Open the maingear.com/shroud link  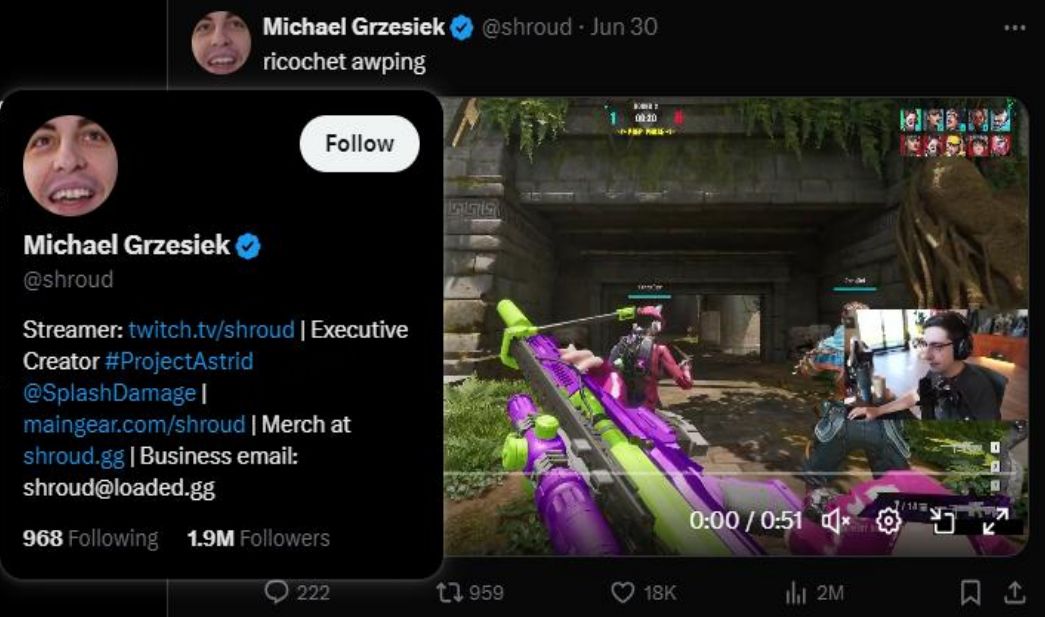134,424
